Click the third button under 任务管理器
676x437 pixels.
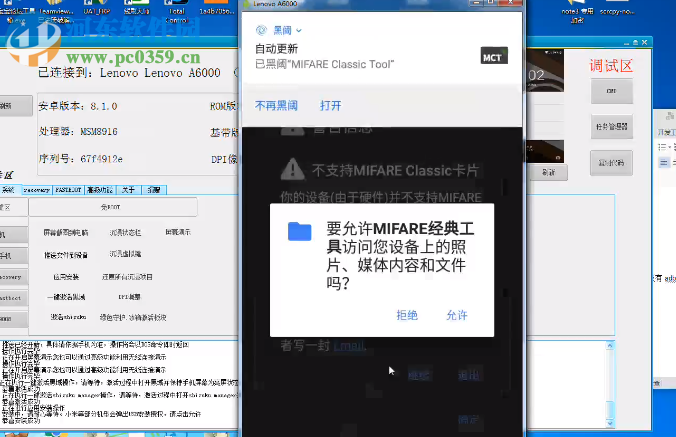tap(611, 163)
